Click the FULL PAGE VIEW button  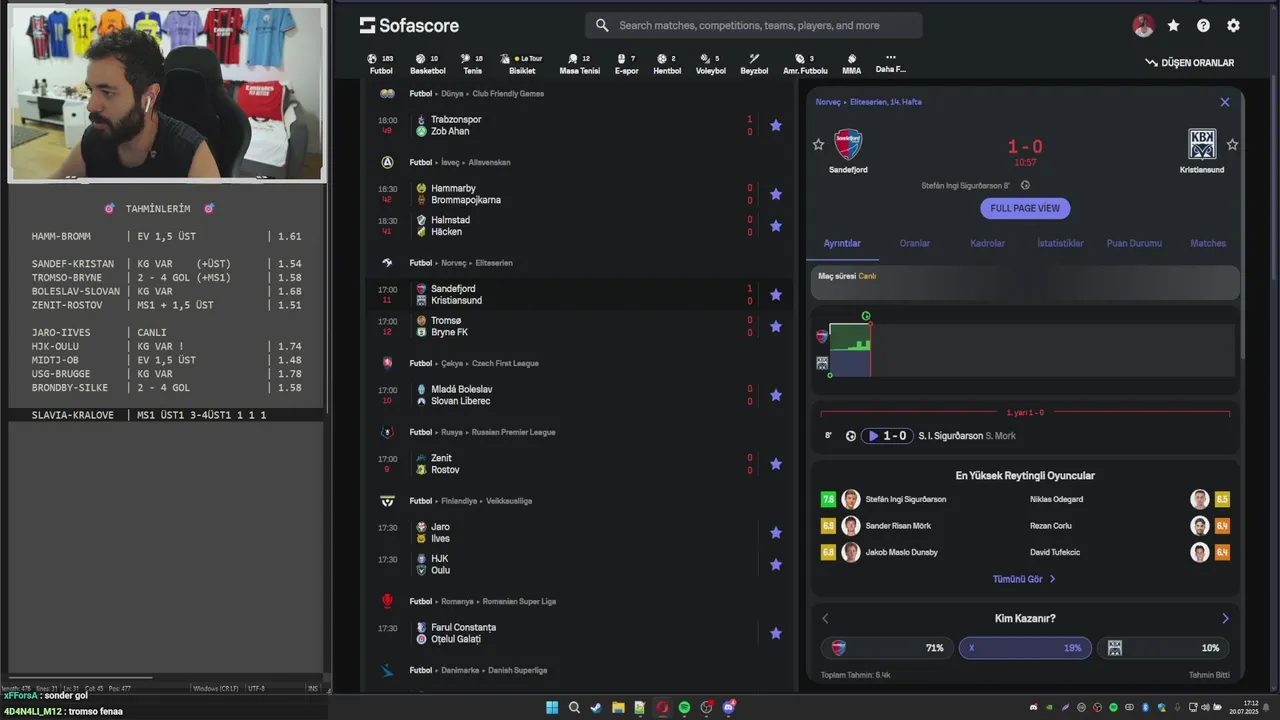coord(1025,208)
